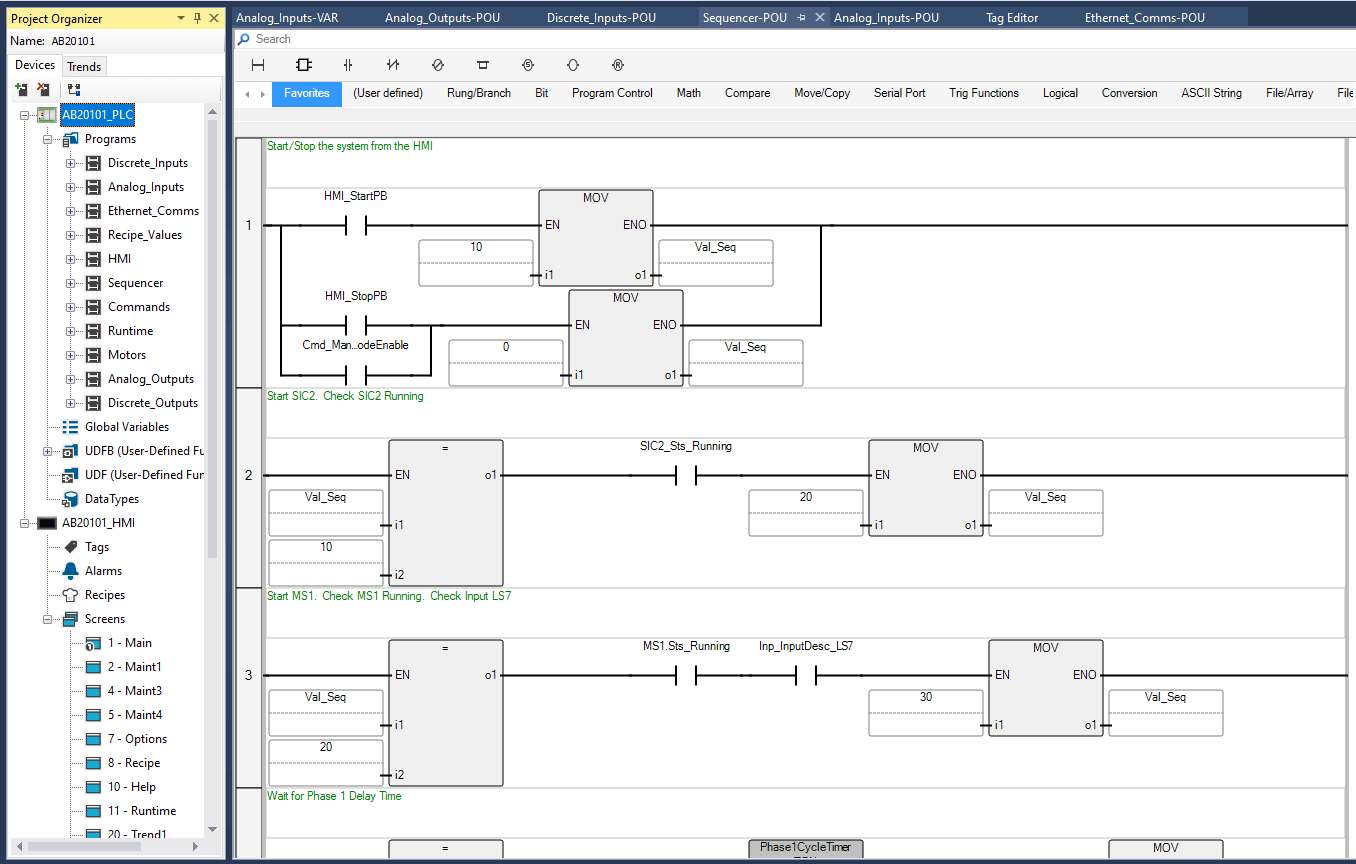1356x864 pixels.
Task: Pick the normally closed (reverse) contact icon
Action: click(x=393, y=65)
